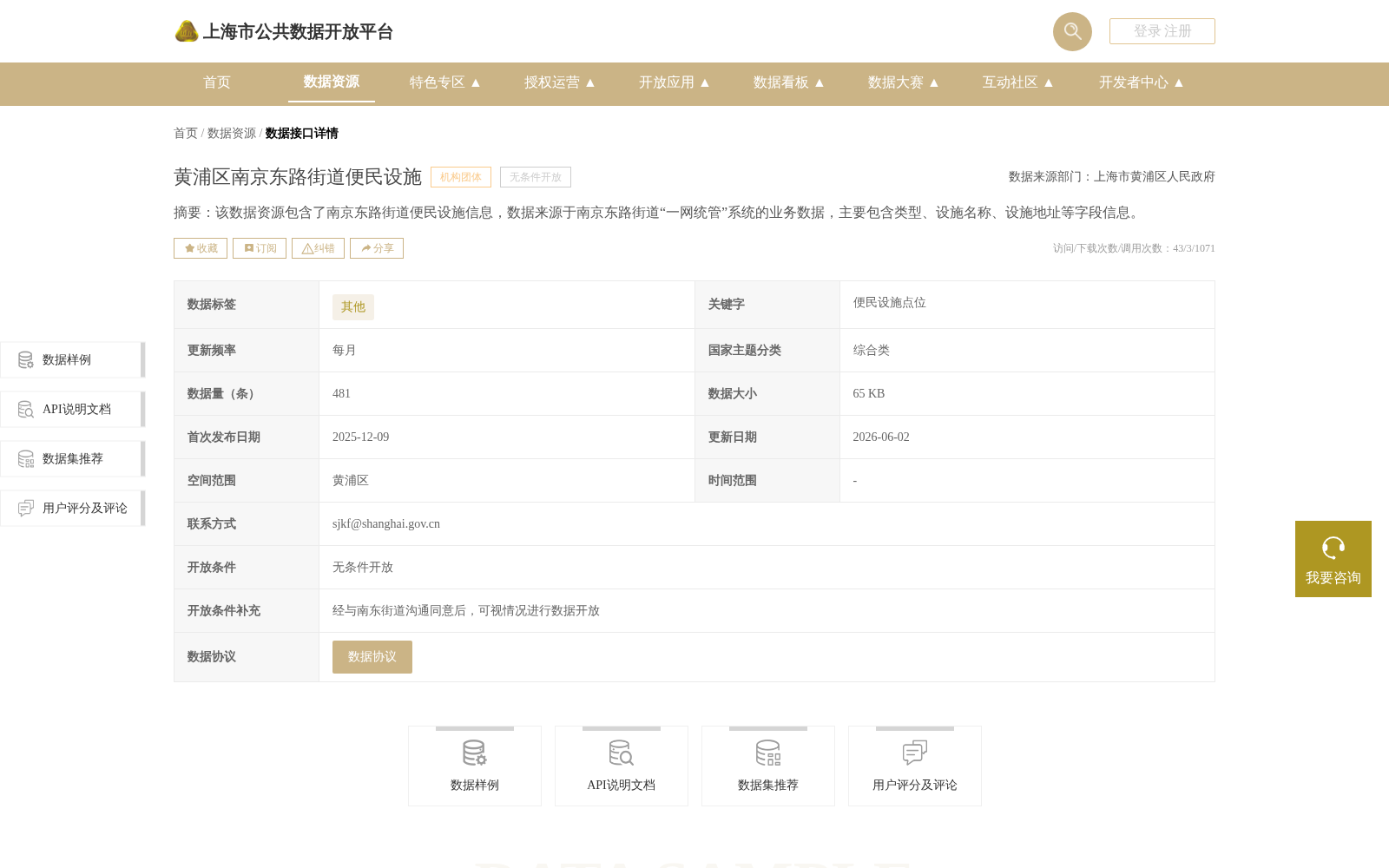
Task: Click the 机构团体 tag badge
Action: tap(461, 177)
